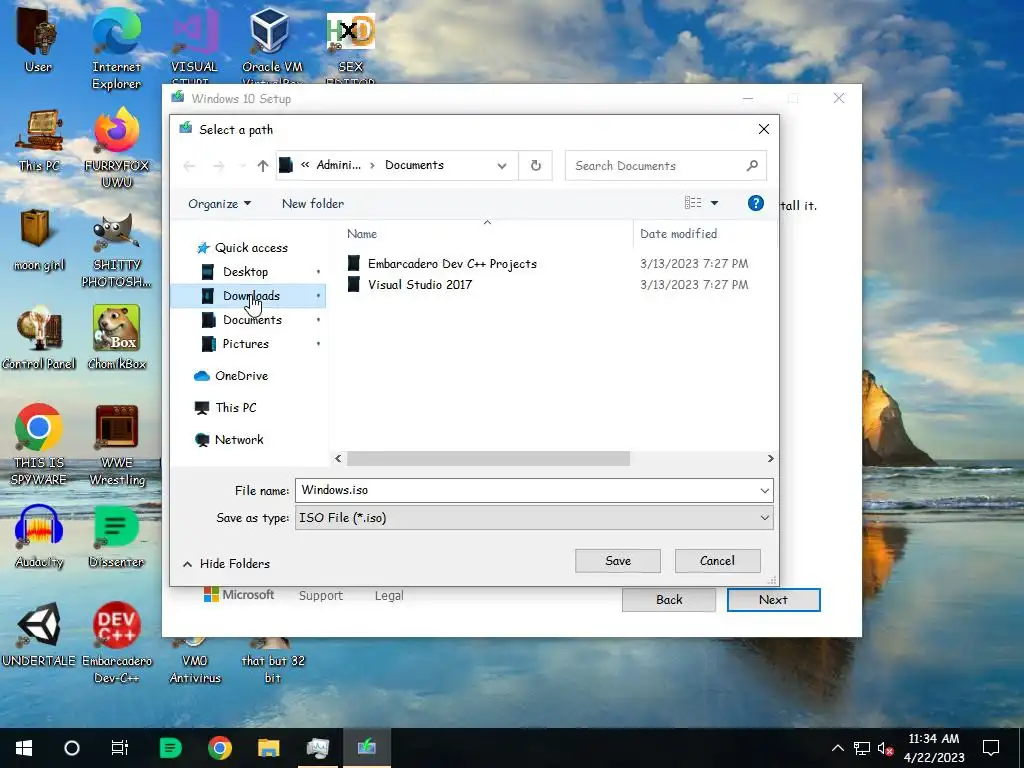The width and height of the screenshot is (1024, 768).
Task: Open the User desktop icon
Action: tap(37, 39)
